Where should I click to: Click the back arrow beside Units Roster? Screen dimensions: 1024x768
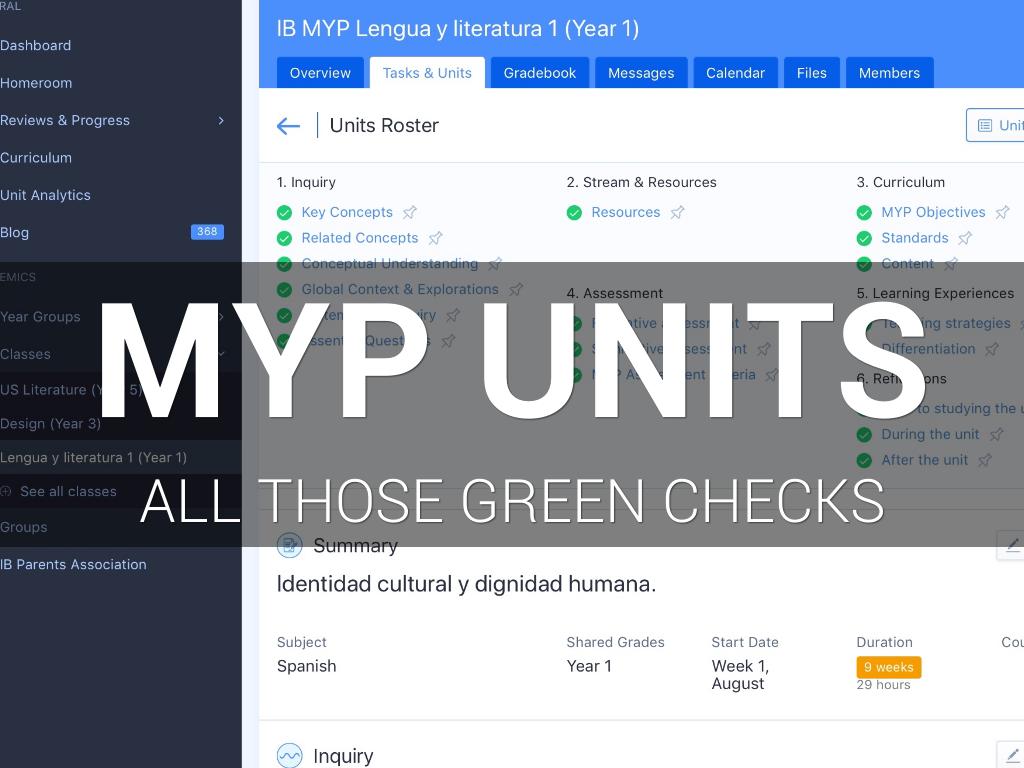[x=288, y=126]
